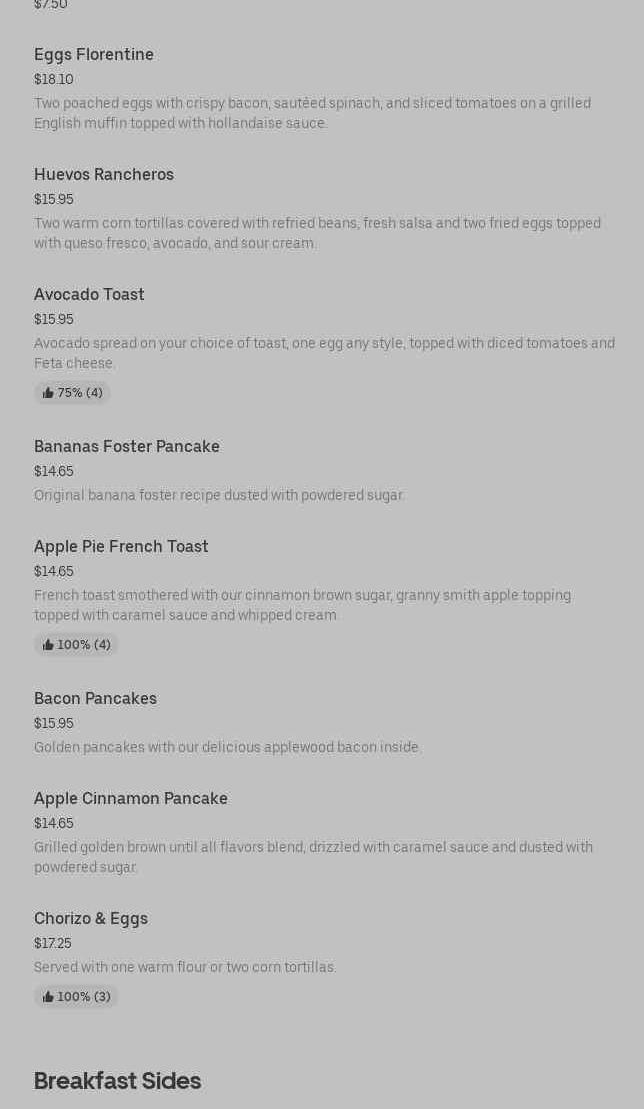The width and height of the screenshot is (644, 1109).
Task: Open the Apple Cinnamon Pancake item
Action: (131, 798)
